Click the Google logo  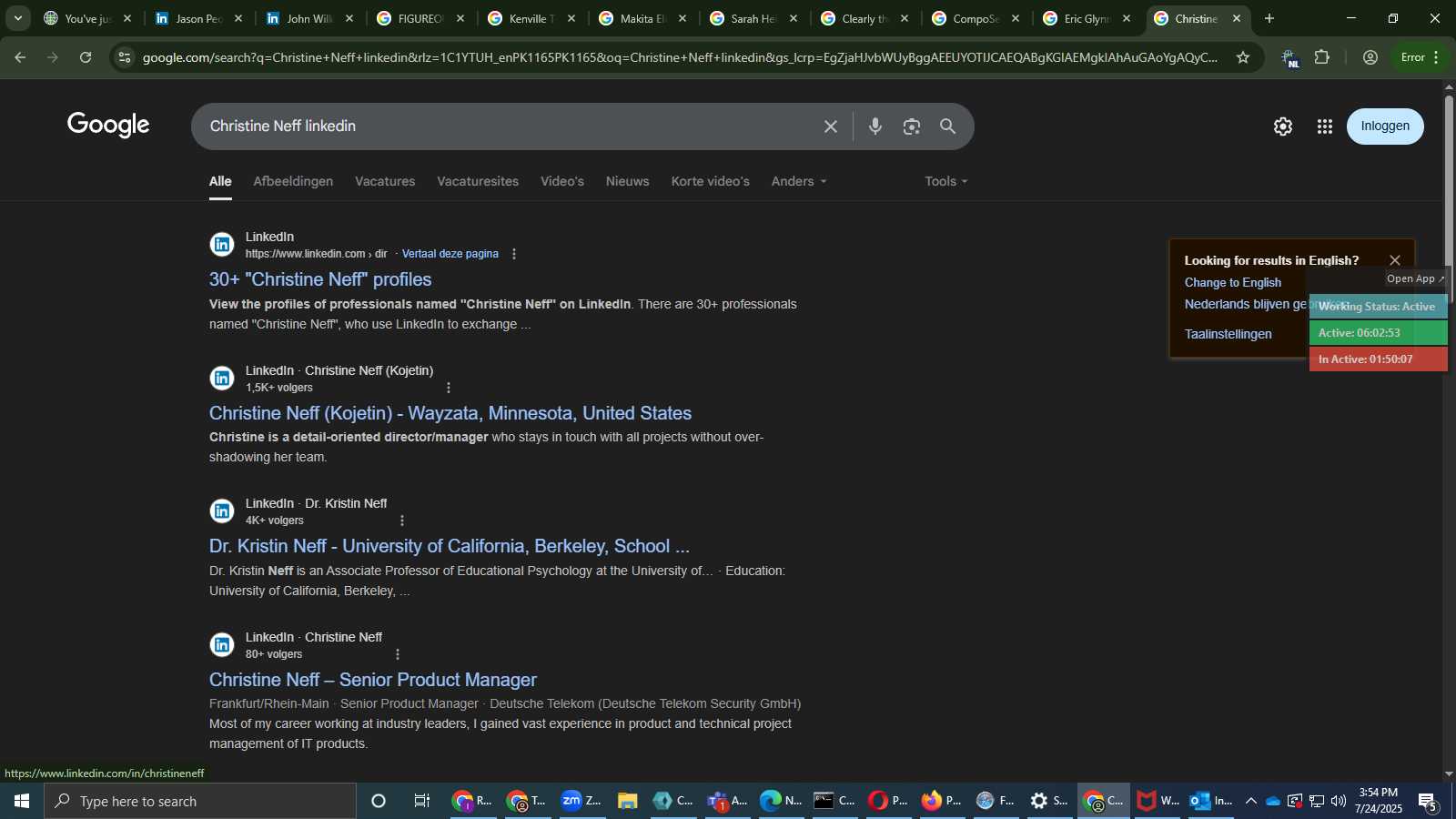(x=108, y=126)
